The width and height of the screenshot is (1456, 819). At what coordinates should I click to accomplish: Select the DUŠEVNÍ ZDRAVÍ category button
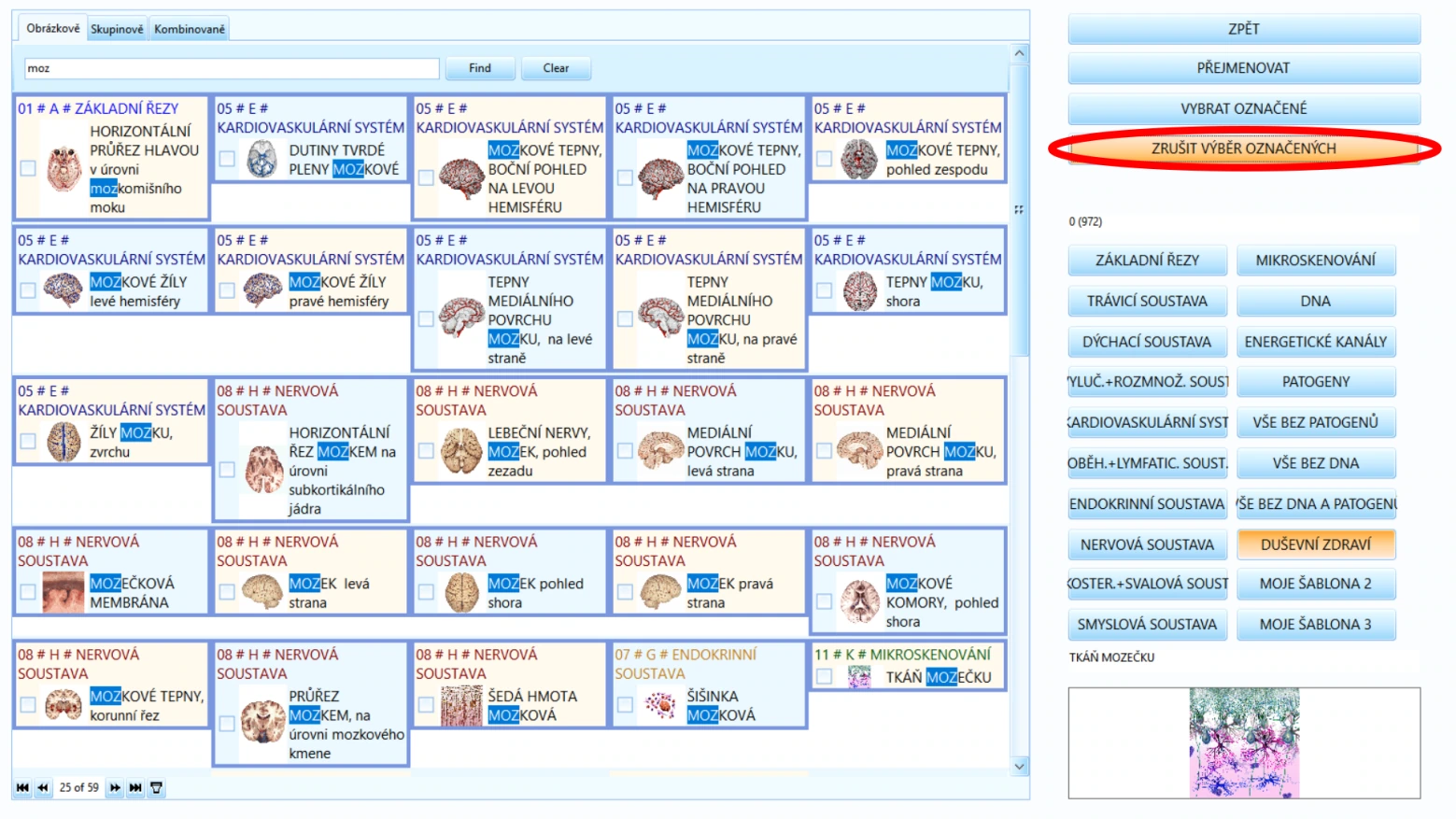pyautogui.click(x=1316, y=544)
